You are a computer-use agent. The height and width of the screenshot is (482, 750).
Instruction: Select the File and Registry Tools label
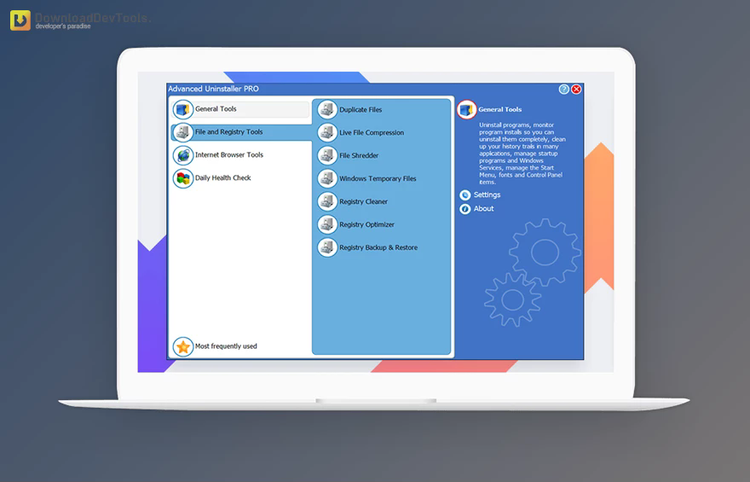point(229,132)
